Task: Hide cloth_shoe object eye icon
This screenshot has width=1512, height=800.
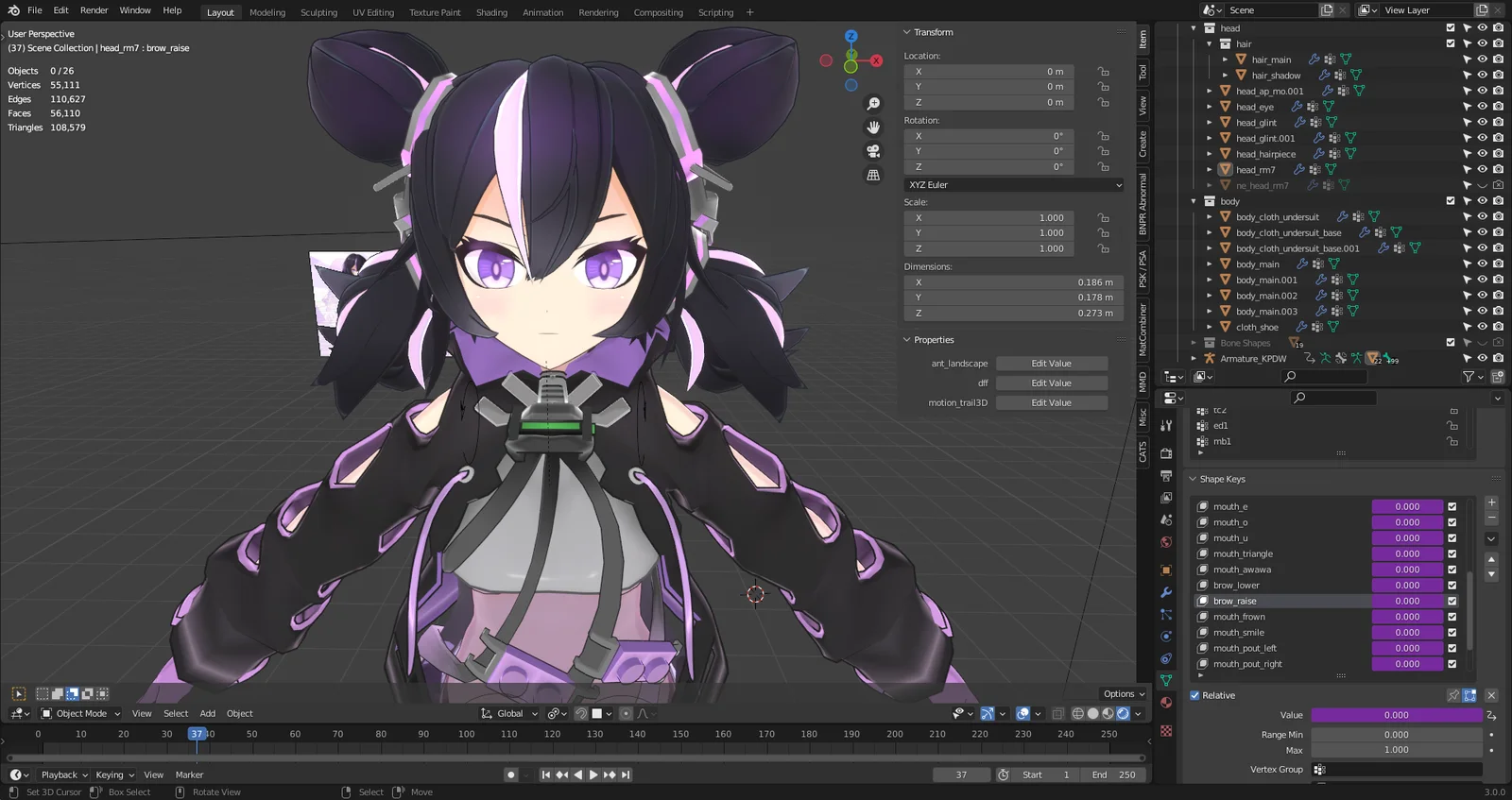Action: click(x=1483, y=327)
